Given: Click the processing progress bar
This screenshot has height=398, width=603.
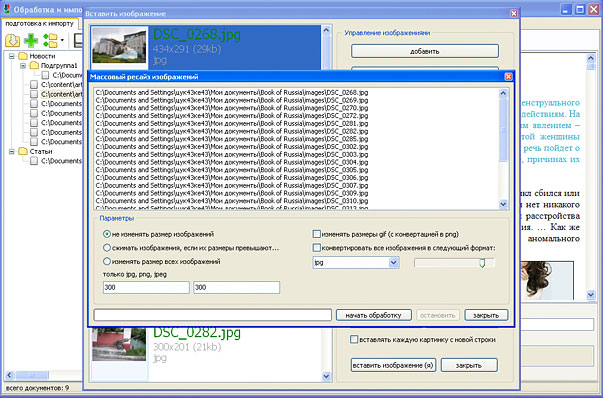Looking at the screenshot, I should 213,315.
